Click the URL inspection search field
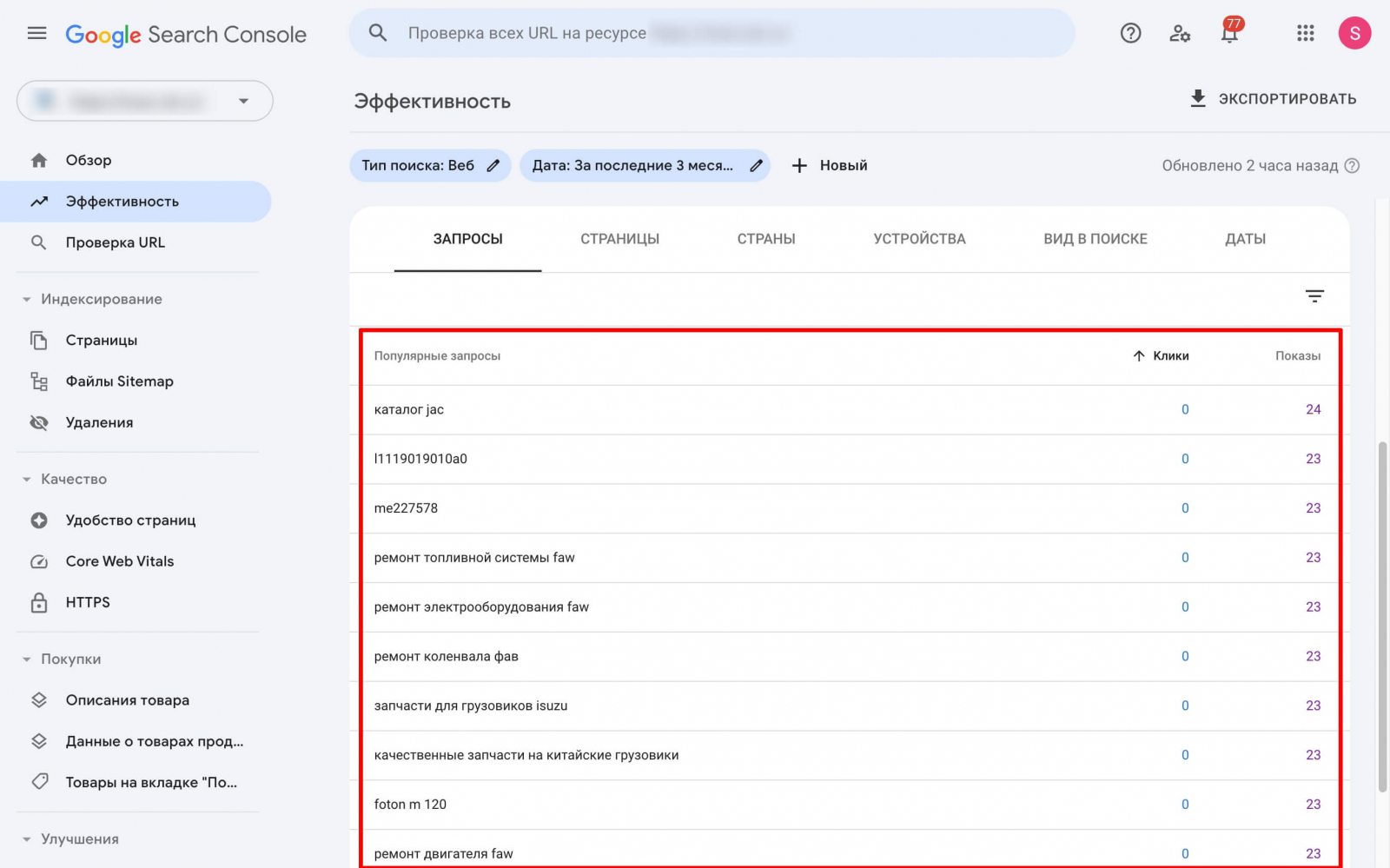 (712, 34)
